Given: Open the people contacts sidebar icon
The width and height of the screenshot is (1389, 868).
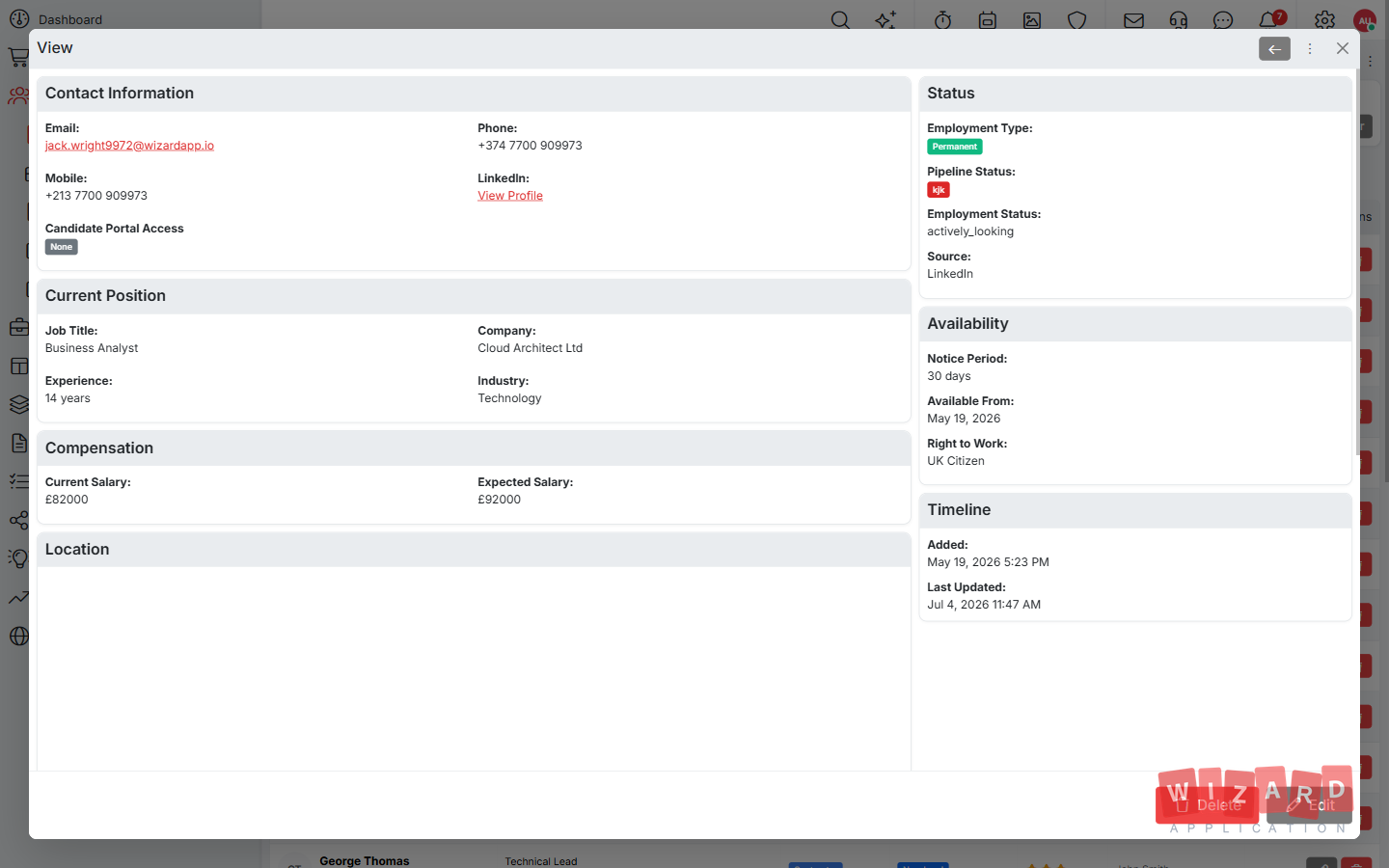Looking at the screenshot, I should (18, 95).
